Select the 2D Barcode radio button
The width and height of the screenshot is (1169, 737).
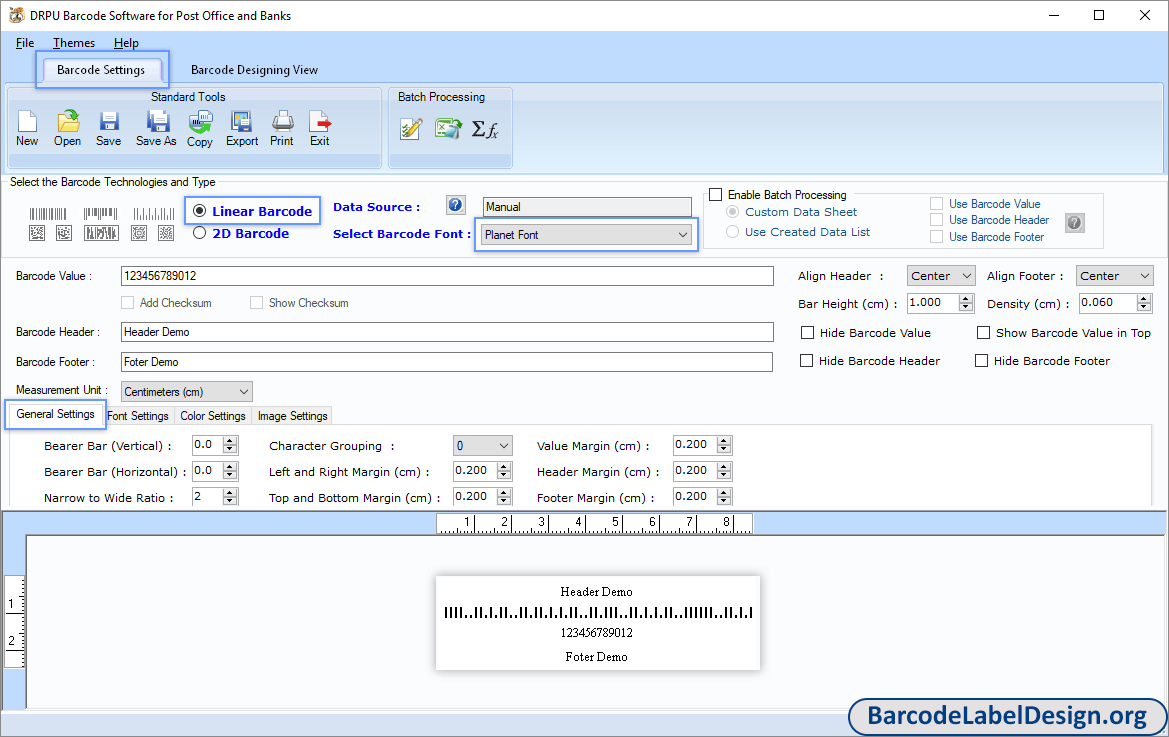click(199, 233)
